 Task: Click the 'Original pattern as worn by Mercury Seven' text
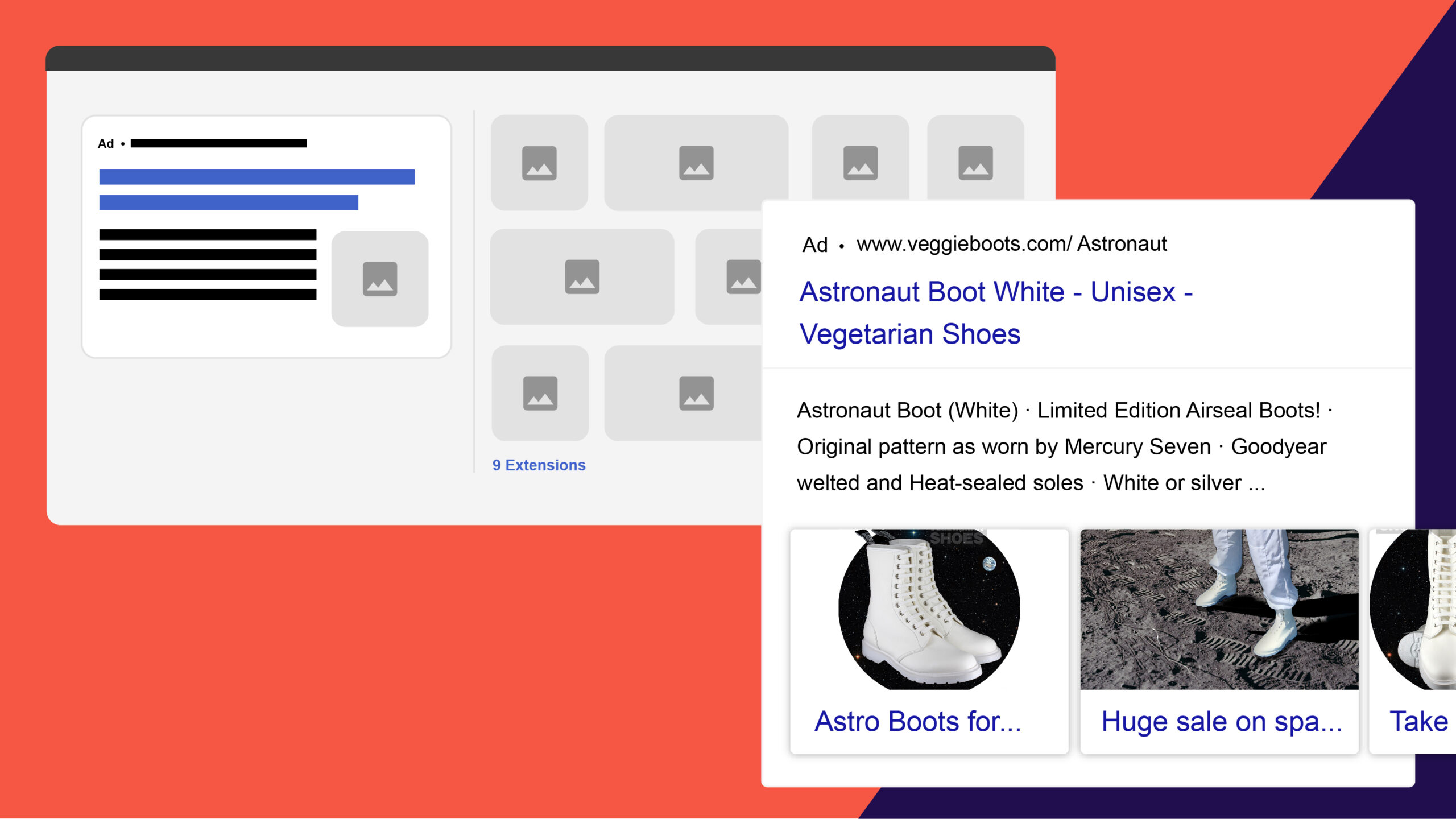[1004, 446]
